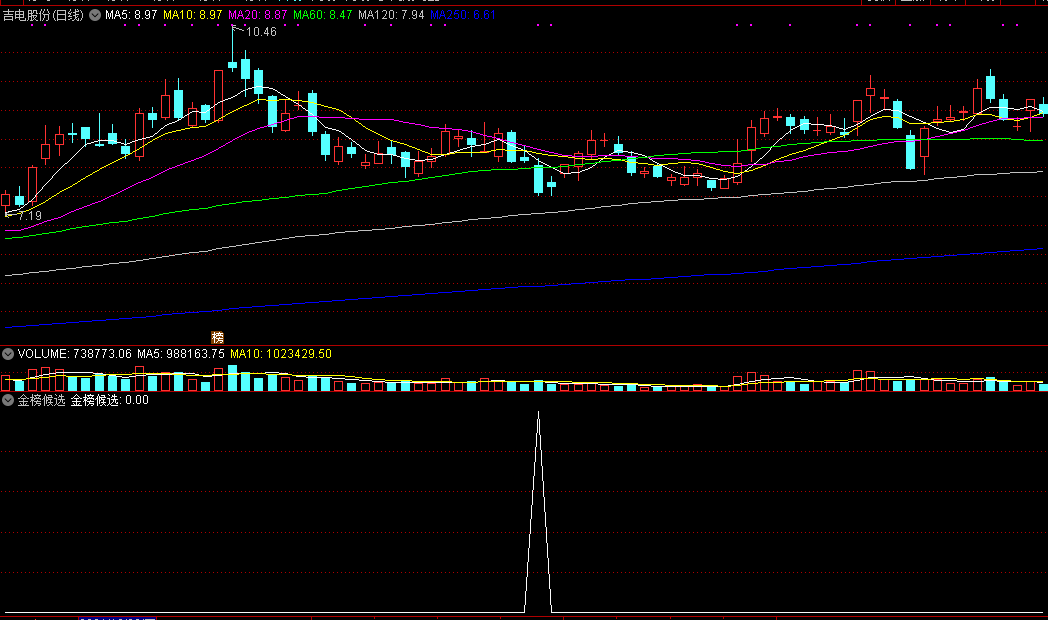Click the VOLUME: 738773.06 readout
The width and height of the screenshot is (1048, 620).
tap(75, 354)
